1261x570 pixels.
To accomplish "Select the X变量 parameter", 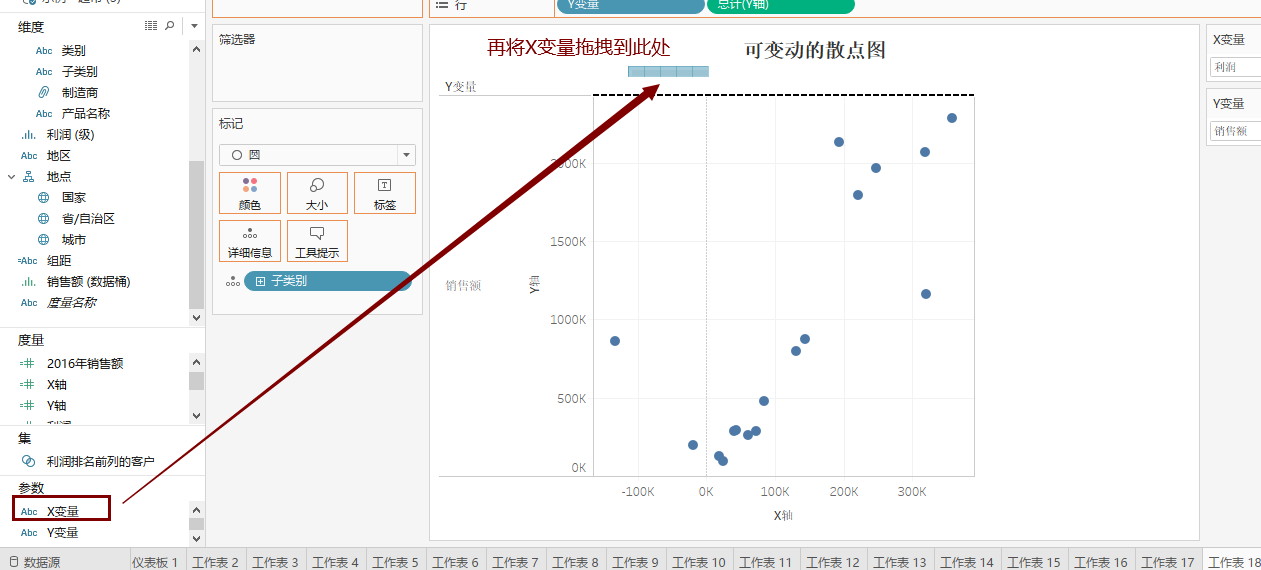I will tap(62, 511).
